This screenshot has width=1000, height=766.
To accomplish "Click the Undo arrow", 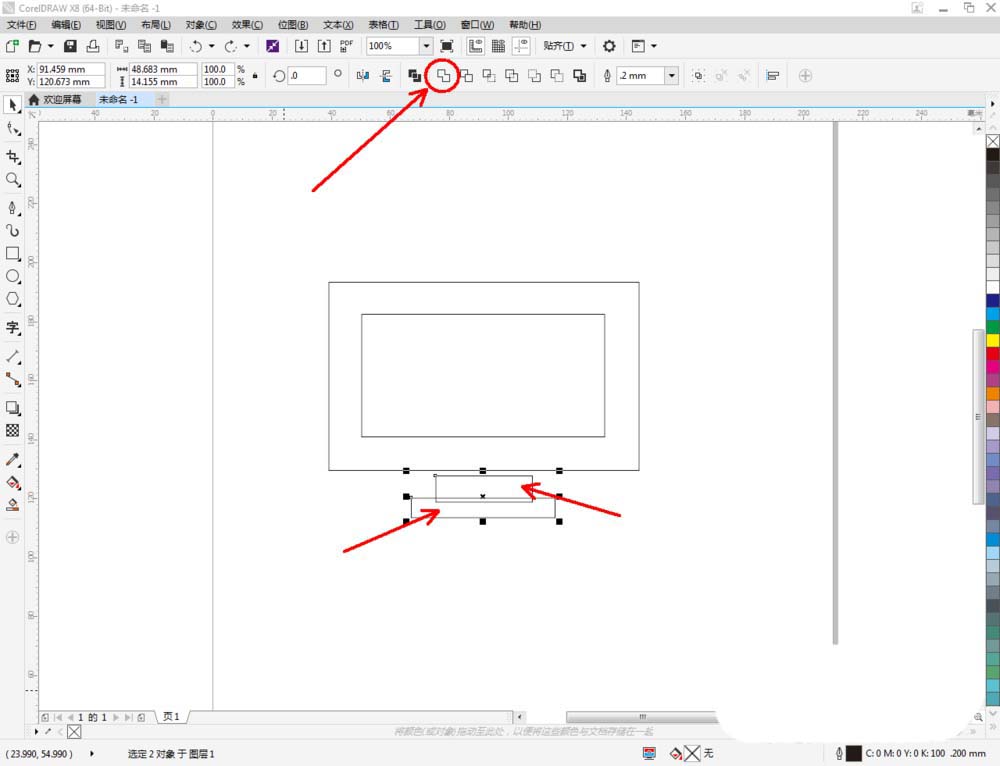I will 196,46.
